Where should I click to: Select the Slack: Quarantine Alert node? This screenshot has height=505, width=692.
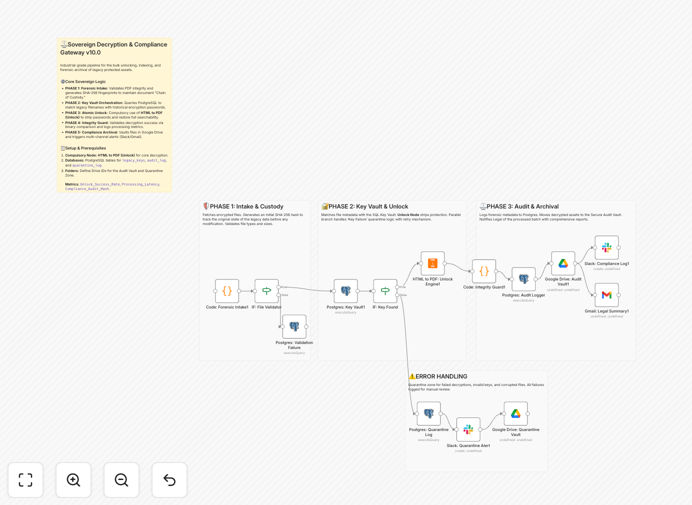tap(468, 430)
